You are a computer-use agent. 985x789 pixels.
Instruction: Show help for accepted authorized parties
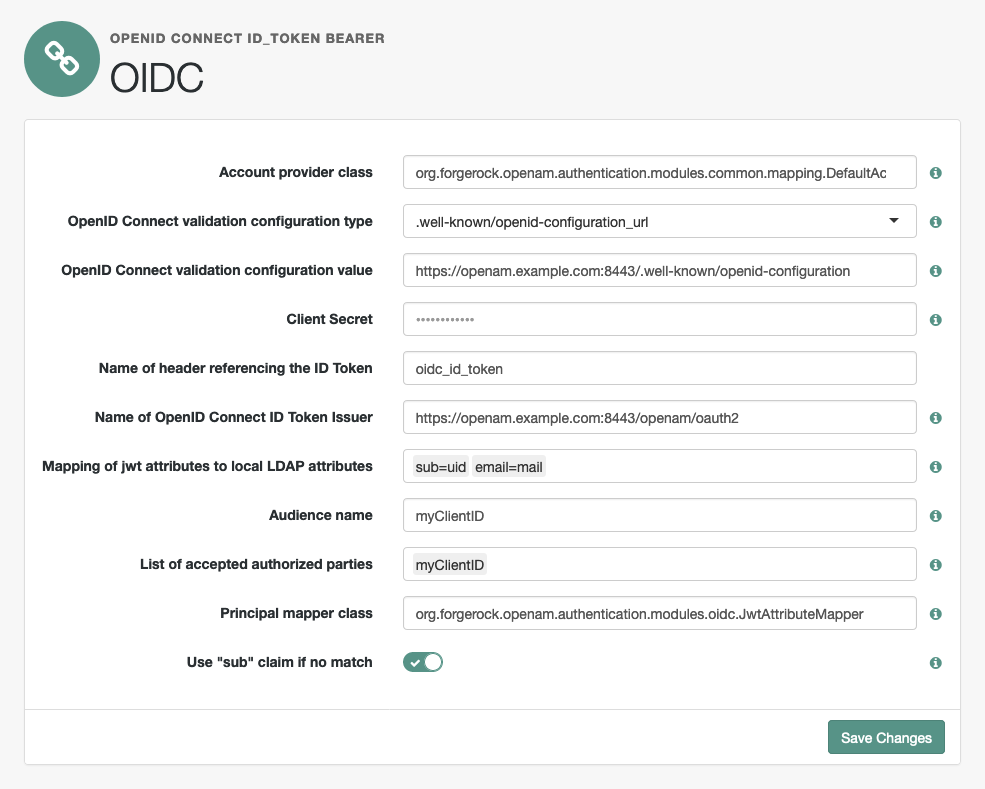[935, 564]
